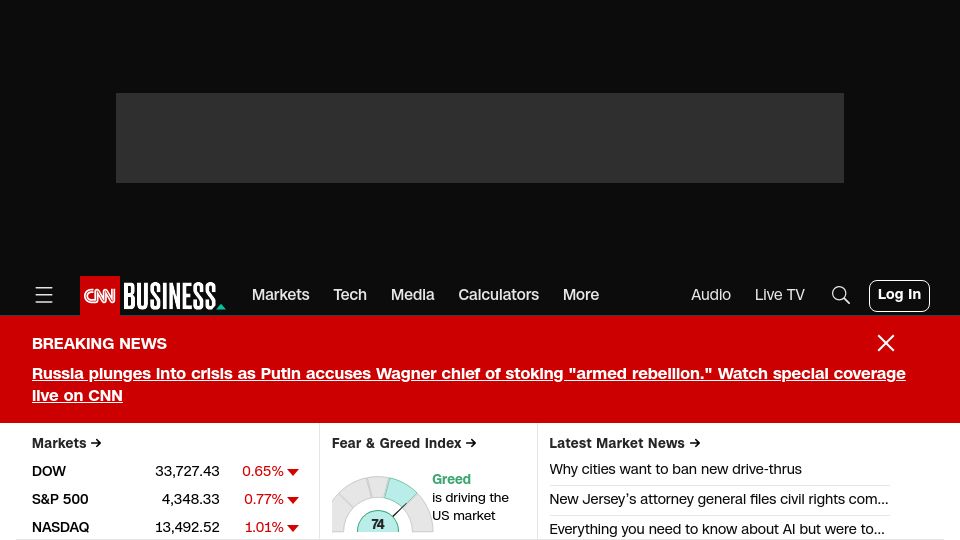This screenshot has height=540, width=960.
Task: Select the NASDAQ index label
Action: click(61, 527)
